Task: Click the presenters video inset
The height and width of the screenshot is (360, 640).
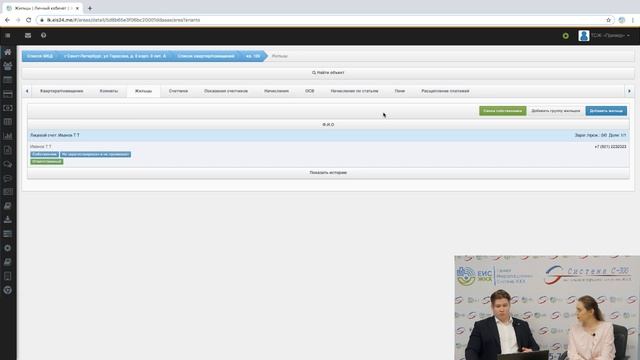Action: click(x=547, y=308)
